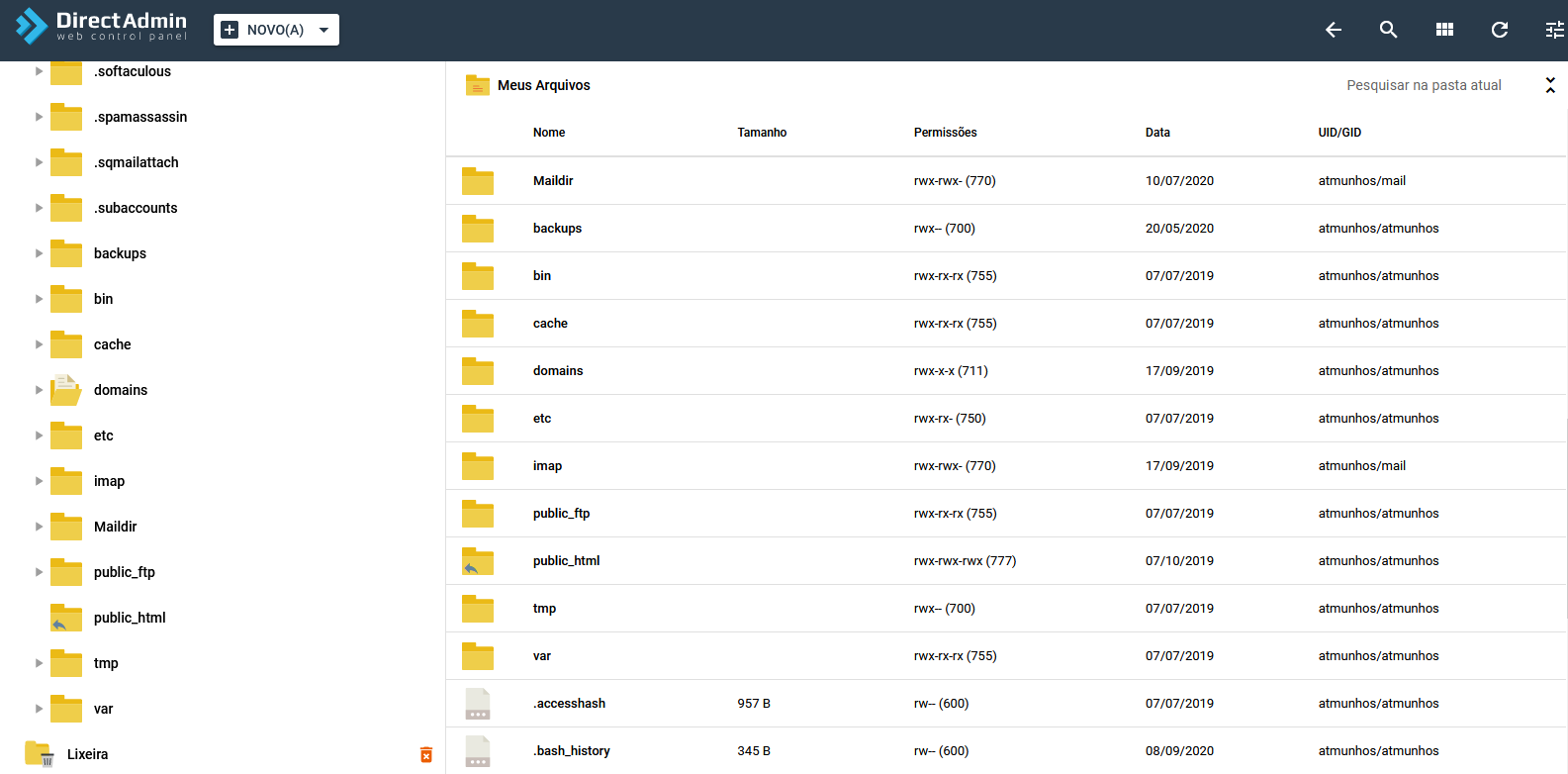1568x774 pixels.
Task: Select the cache folder in sidebar
Action: click(x=112, y=344)
